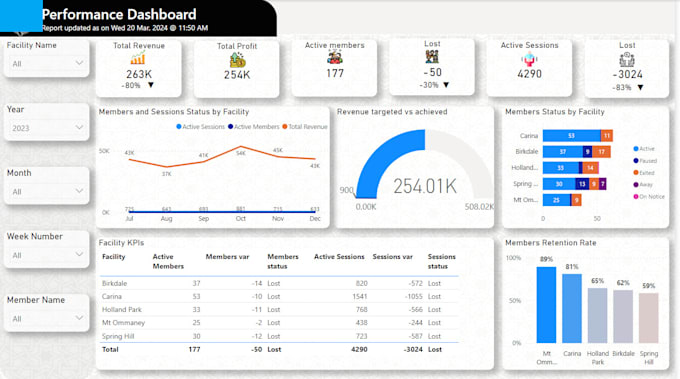Sort by Members var column header

pos(227,257)
